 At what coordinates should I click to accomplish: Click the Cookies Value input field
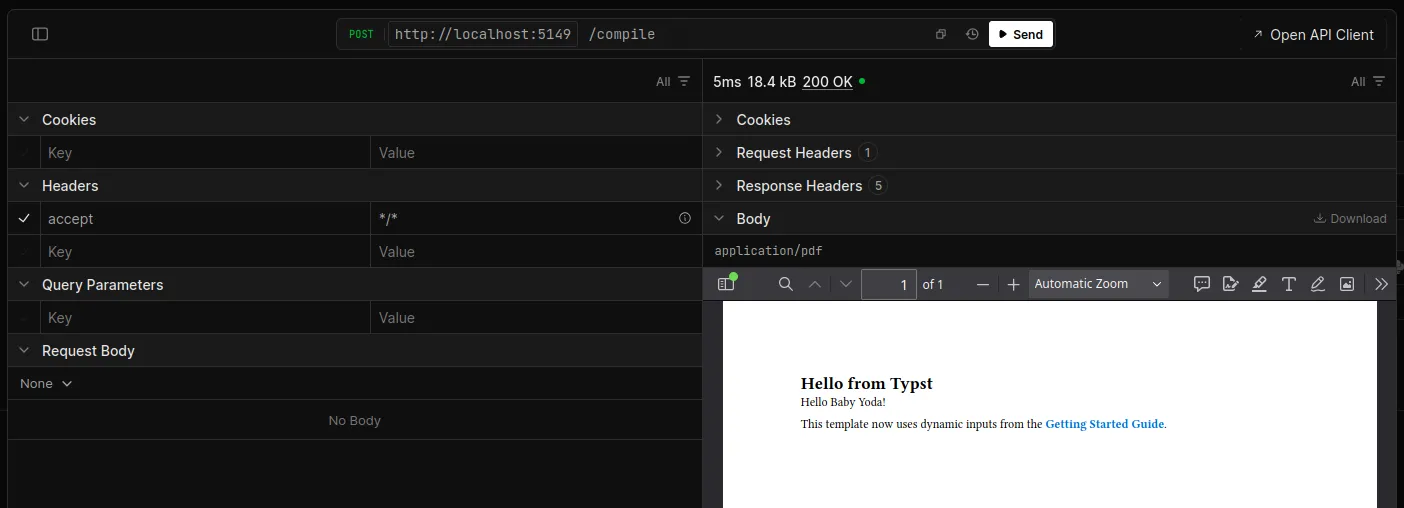click(x=536, y=152)
